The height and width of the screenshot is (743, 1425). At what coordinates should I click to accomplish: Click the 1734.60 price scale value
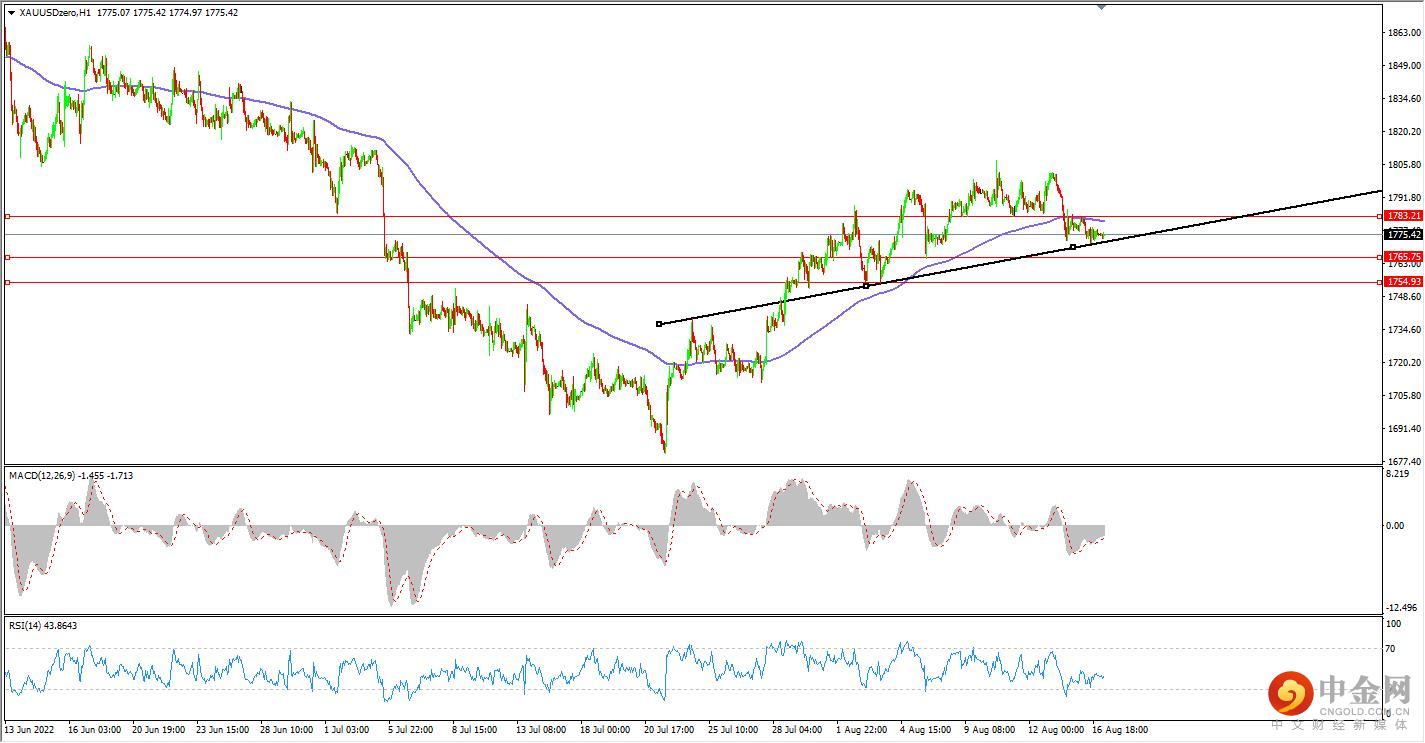tap(1403, 329)
